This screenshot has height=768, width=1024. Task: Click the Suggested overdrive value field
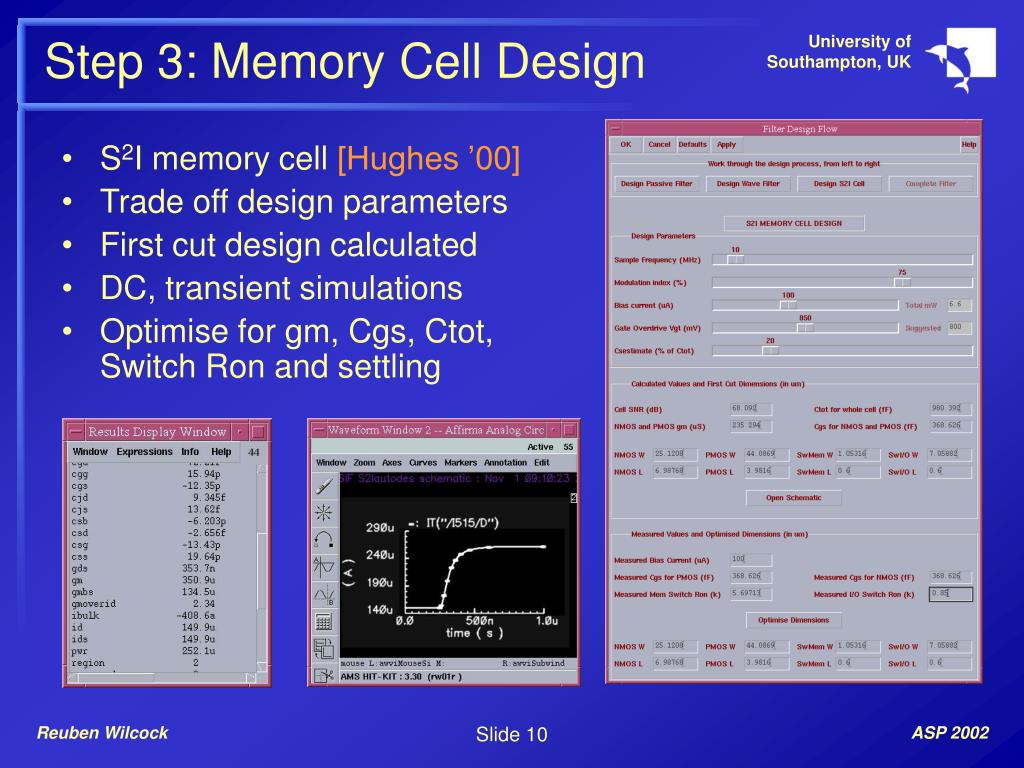[x=959, y=328]
